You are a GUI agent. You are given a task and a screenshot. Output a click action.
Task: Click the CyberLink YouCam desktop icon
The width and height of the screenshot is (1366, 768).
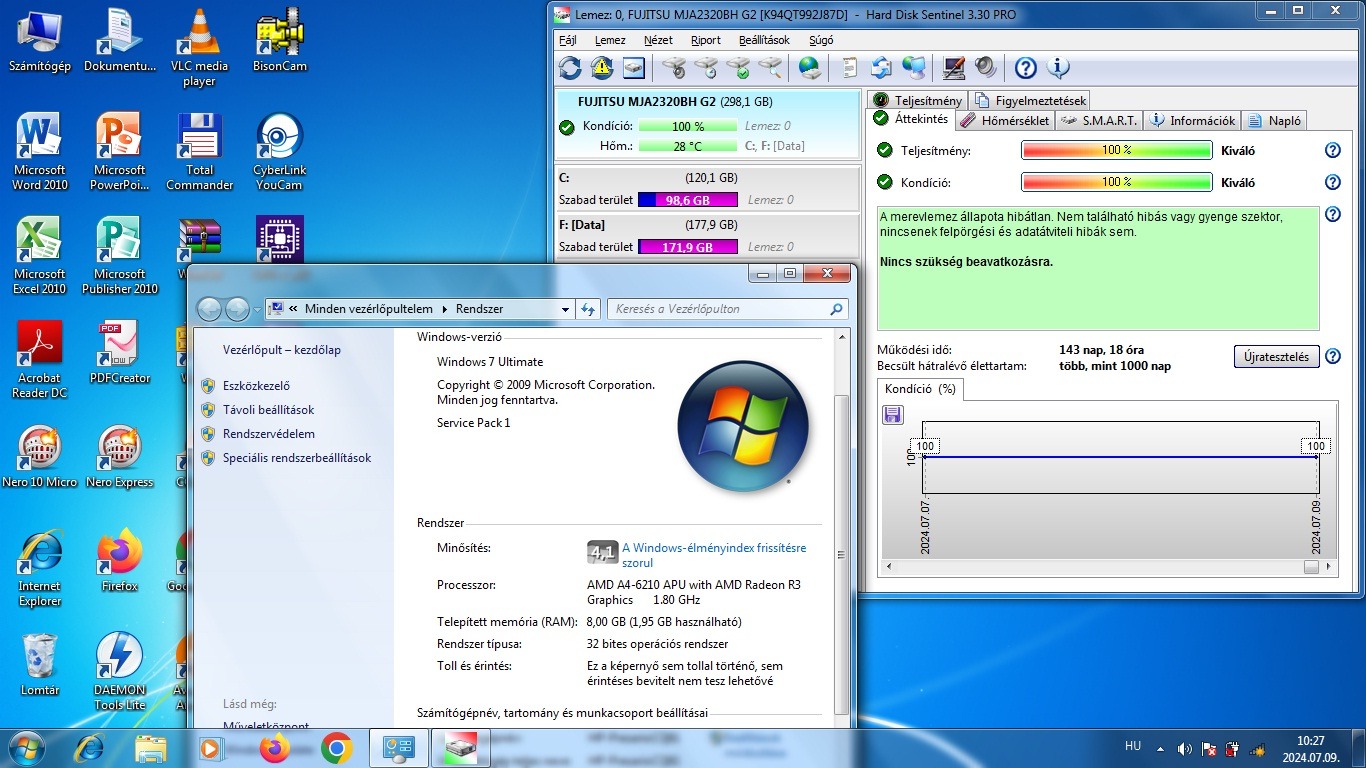(x=279, y=151)
